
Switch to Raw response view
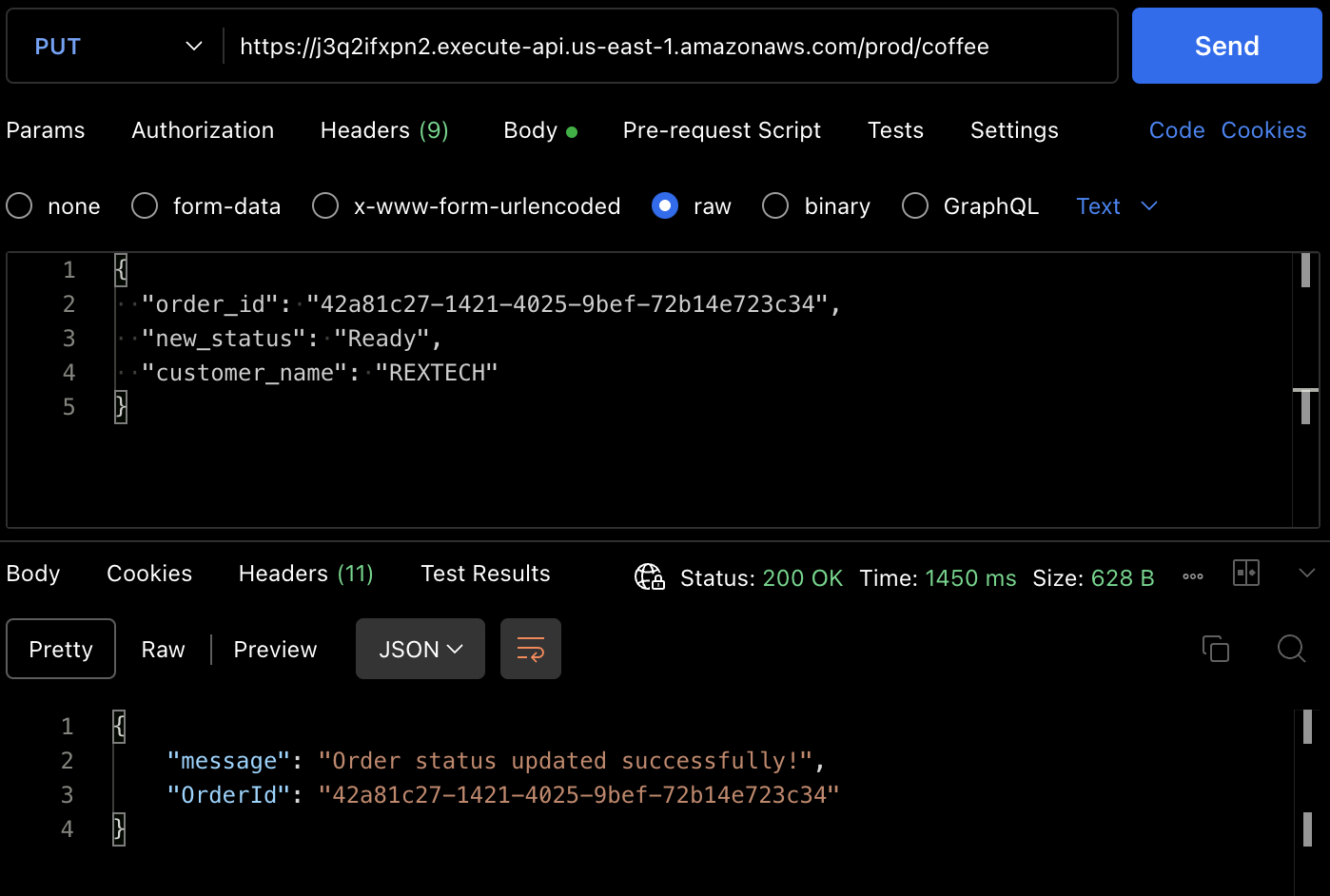pos(163,650)
